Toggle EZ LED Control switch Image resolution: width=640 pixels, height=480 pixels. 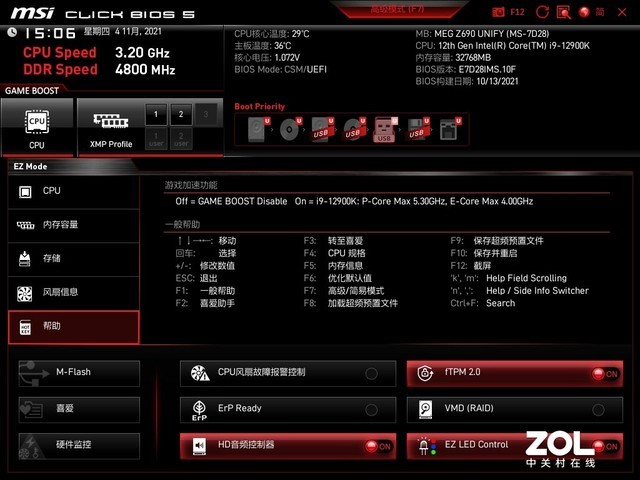(605, 446)
